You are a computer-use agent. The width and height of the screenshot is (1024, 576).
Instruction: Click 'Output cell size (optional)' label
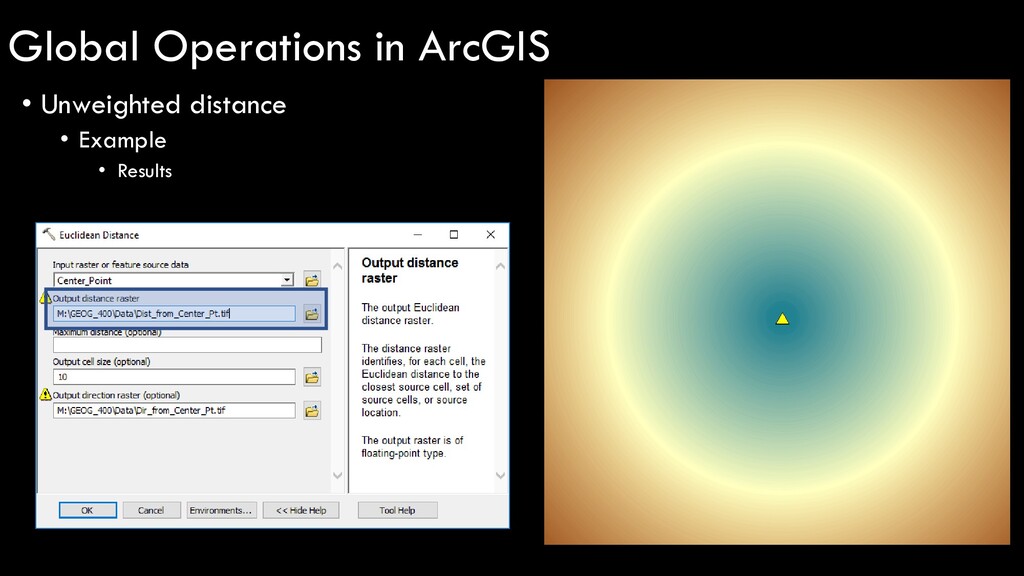101,361
